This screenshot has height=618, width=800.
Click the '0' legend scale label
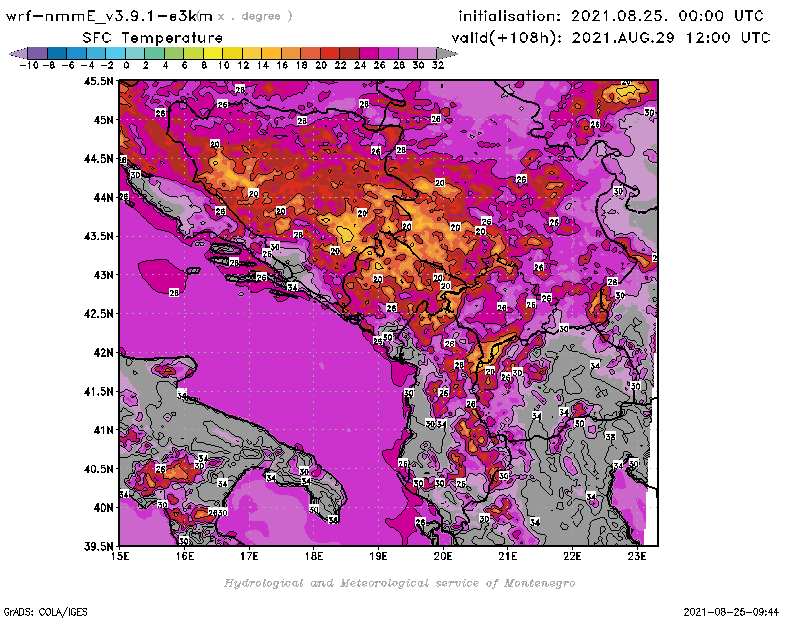(x=126, y=65)
